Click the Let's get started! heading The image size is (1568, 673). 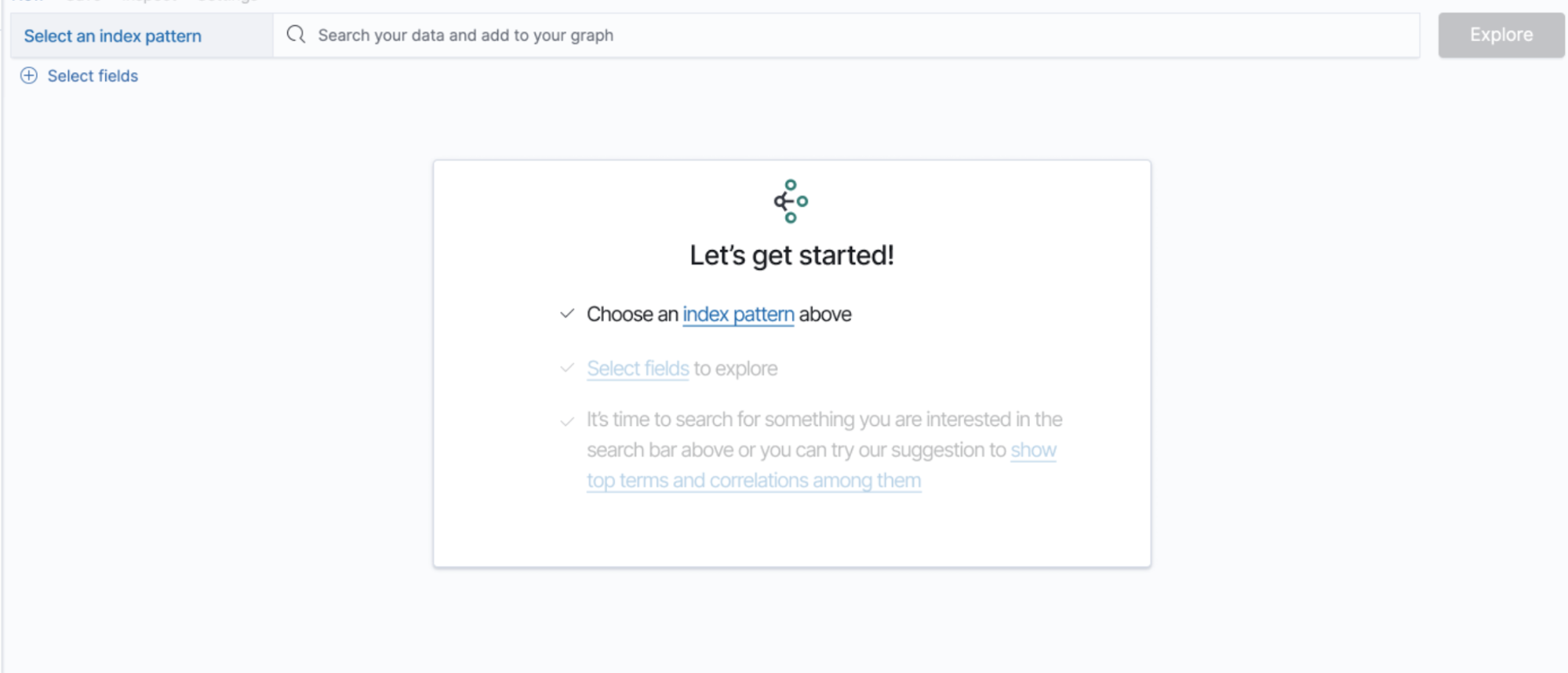pos(791,256)
